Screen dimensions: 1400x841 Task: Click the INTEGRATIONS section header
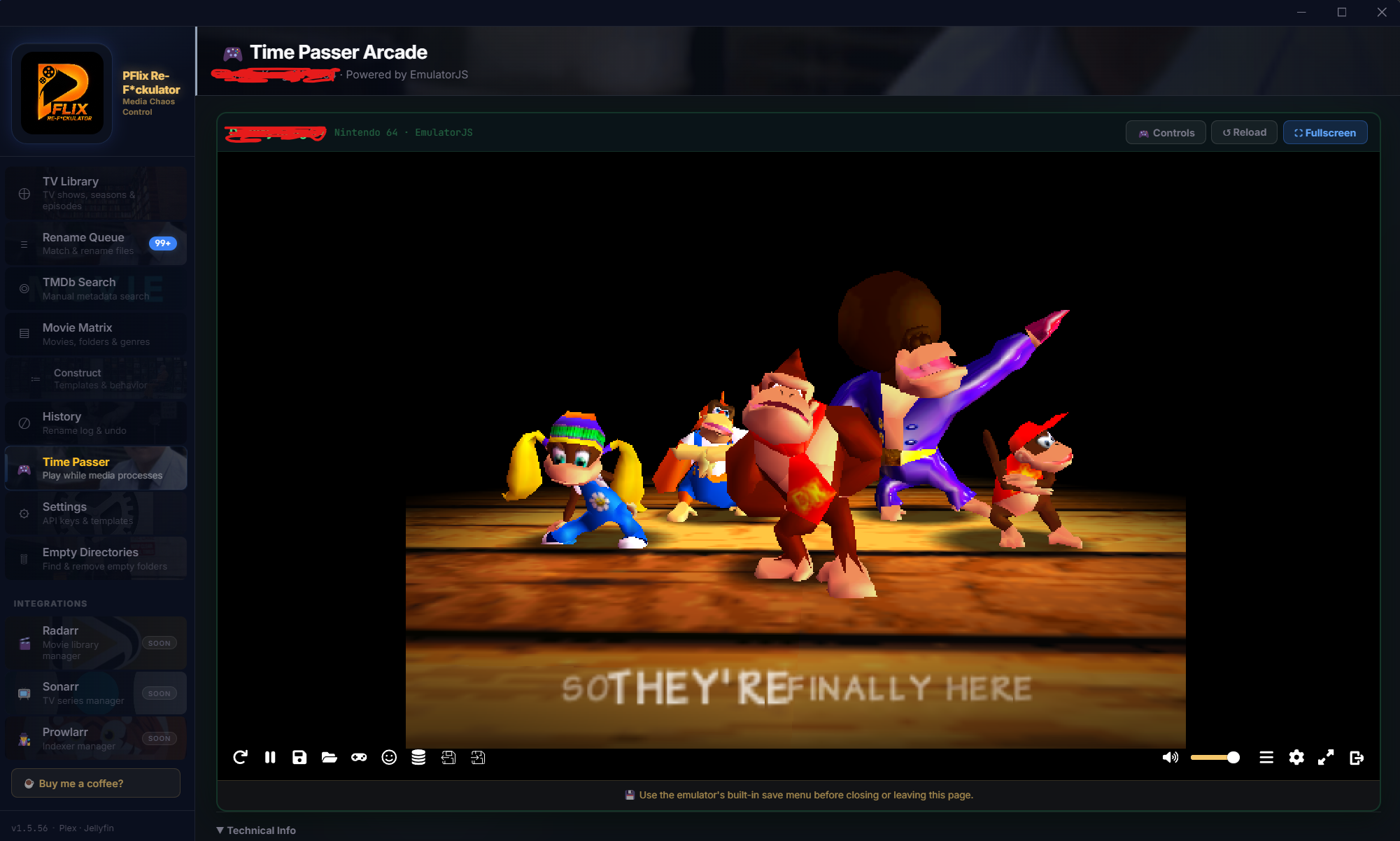(50, 603)
